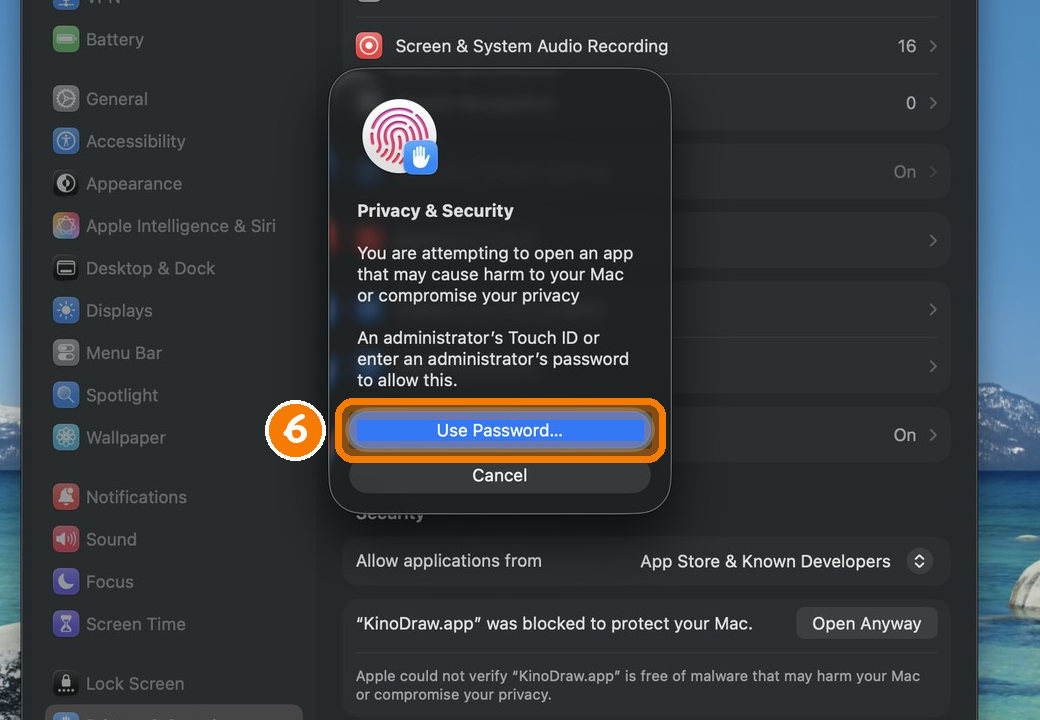Click Use Password… button
This screenshot has width=1040, height=720.
(x=499, y=430)
